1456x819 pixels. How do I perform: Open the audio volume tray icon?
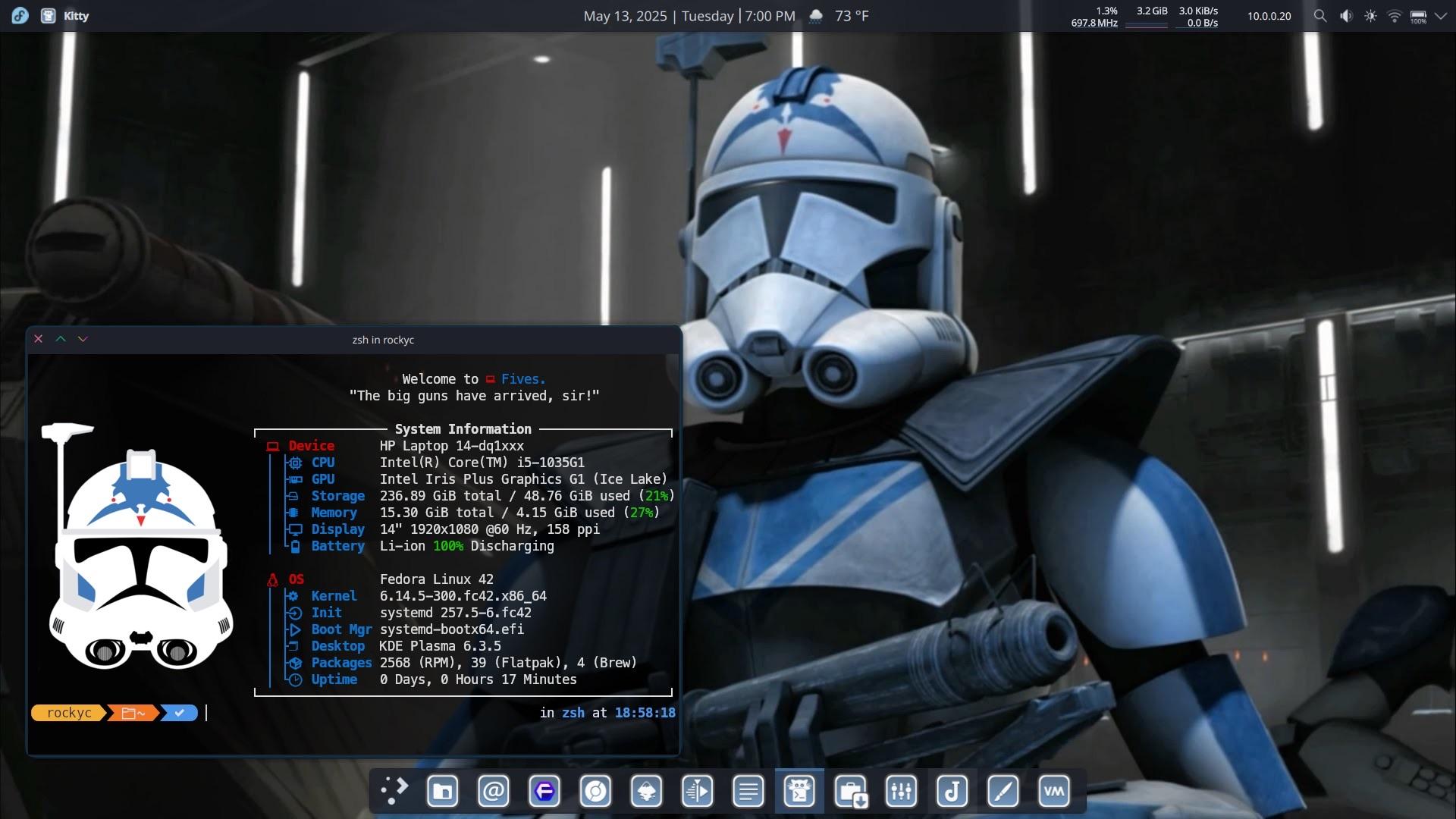(x=1346, y=16)
